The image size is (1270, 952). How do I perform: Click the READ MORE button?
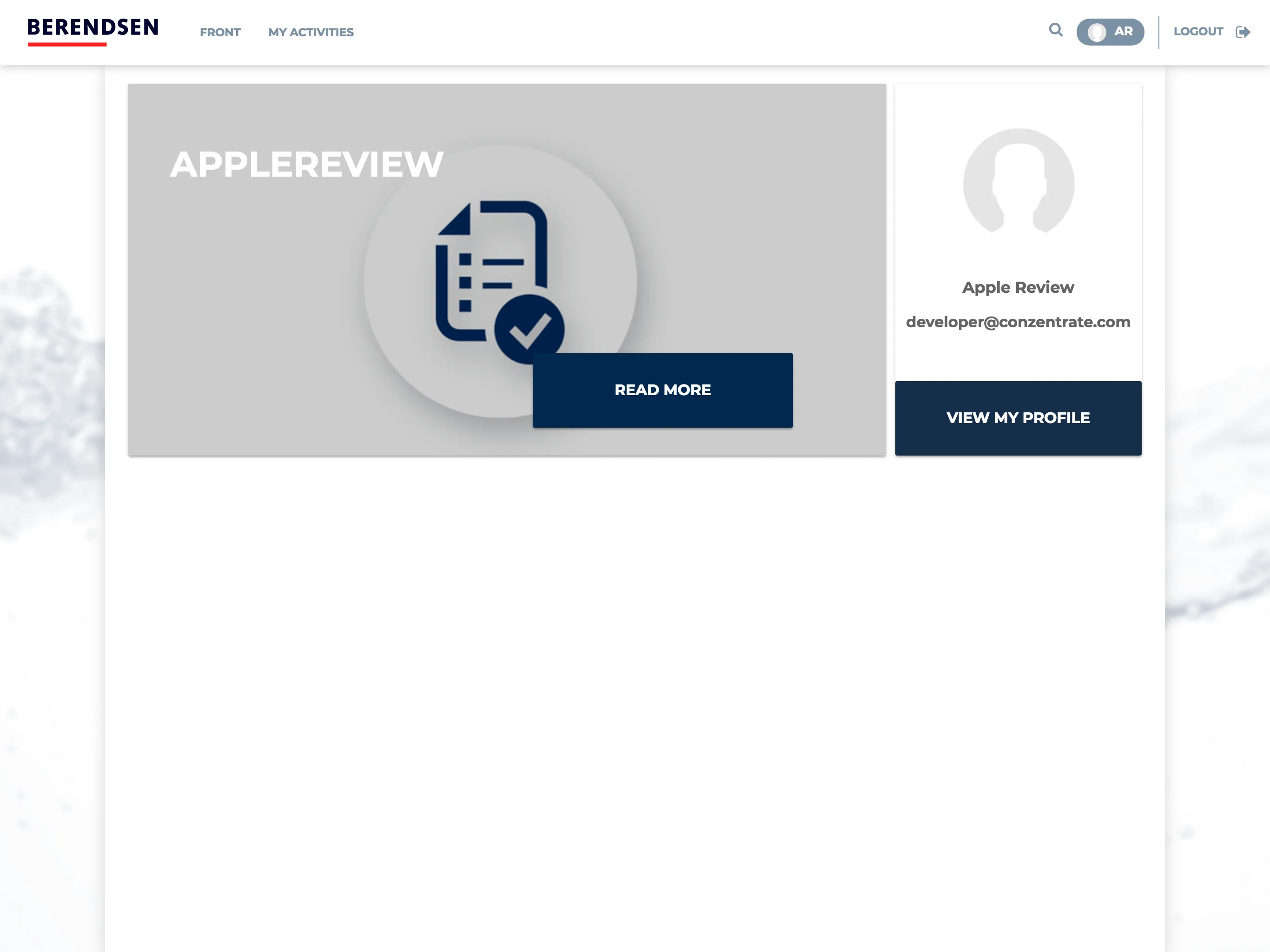click(662, 390)
